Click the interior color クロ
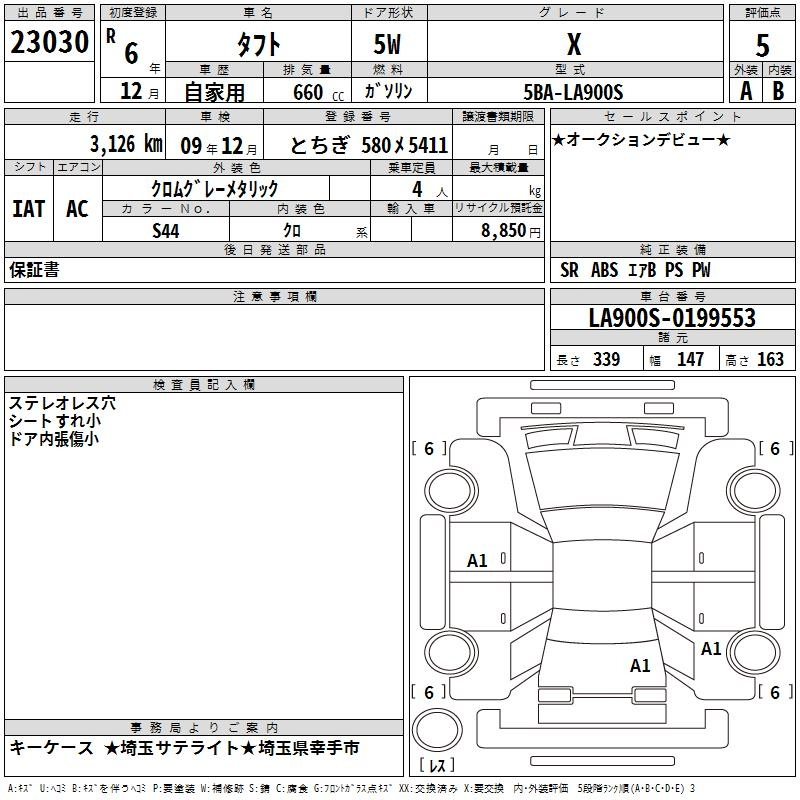This screenshot has width=800, height=800. pos(292,231)
